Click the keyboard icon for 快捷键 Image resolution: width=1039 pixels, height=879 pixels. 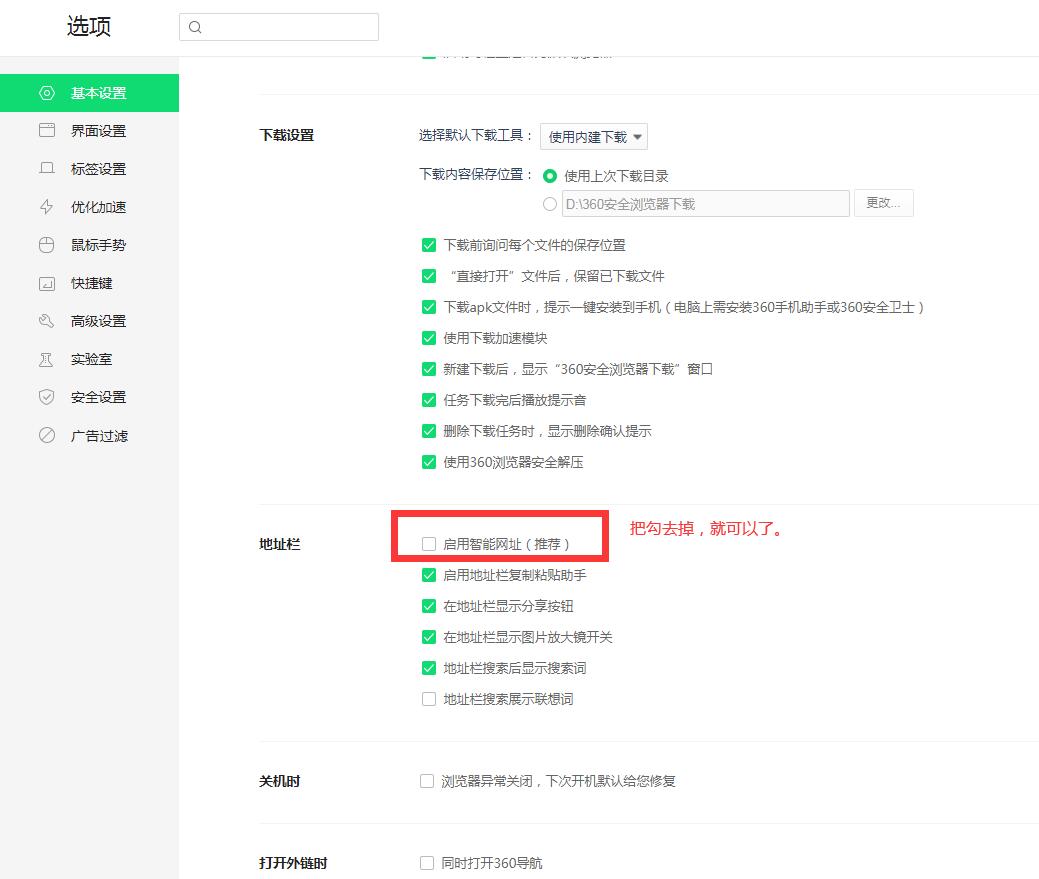click(x=46, y=283)
